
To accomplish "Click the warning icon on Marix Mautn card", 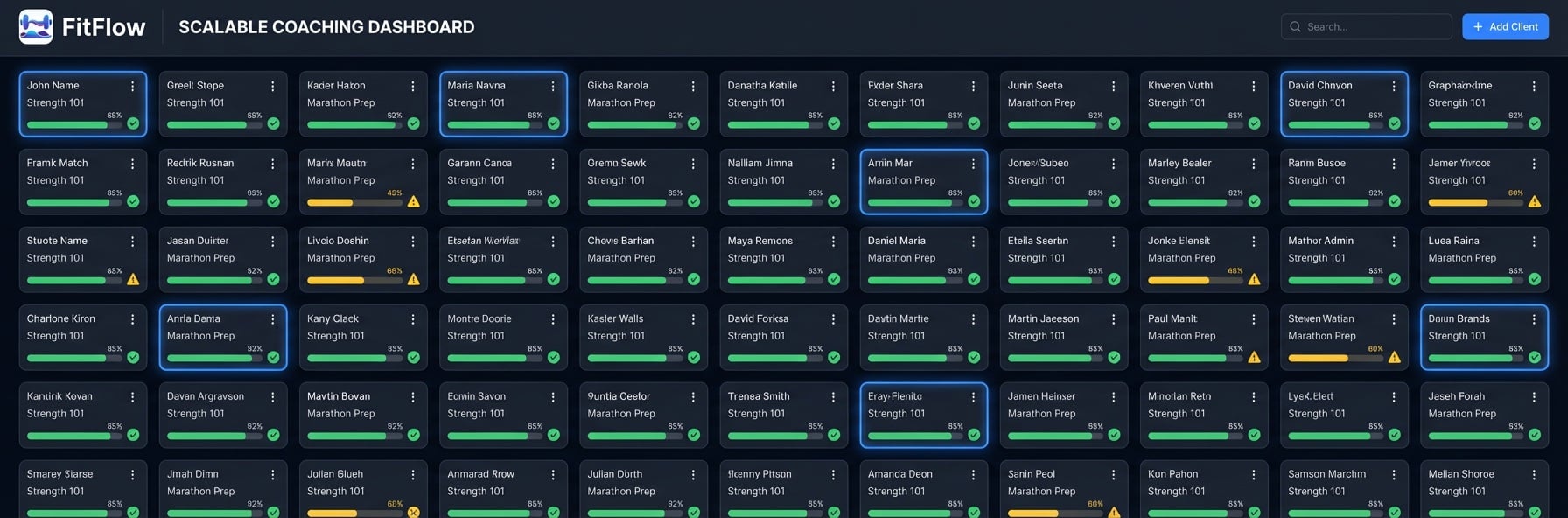I will (414, 202).
